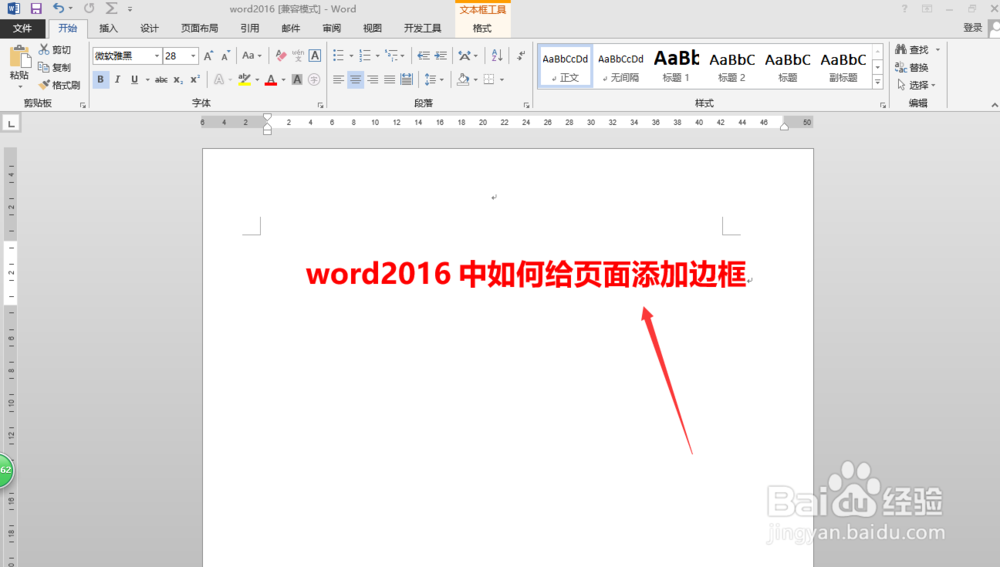This screenshot has width=1000, height=567.
Task: Expand the bullet list dropdown arrow
Action: 351,56
